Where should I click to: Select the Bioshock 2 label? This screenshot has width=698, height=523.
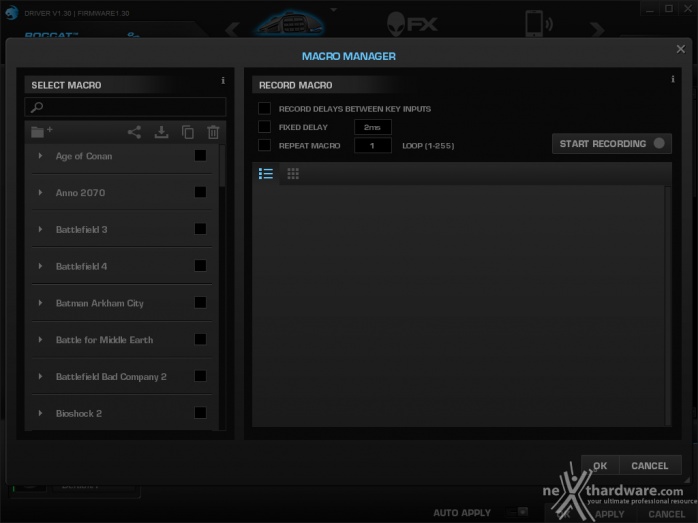(79, 414)
